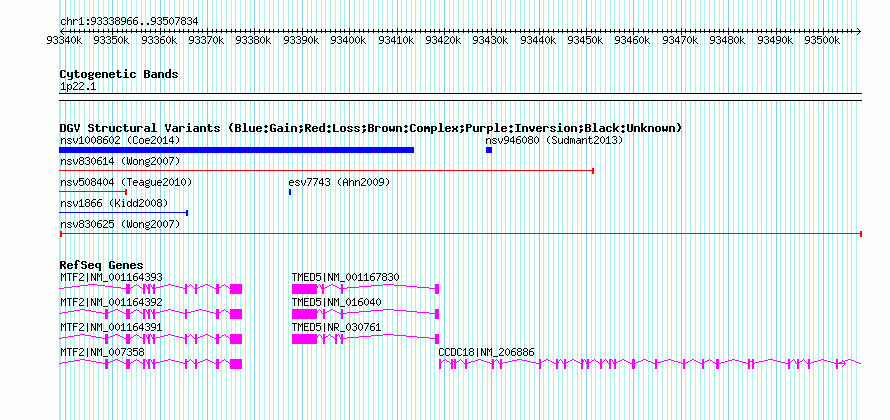Open the nsv508404 (Teague2010) label
890x420 pixels.
(x=126, y=183)
